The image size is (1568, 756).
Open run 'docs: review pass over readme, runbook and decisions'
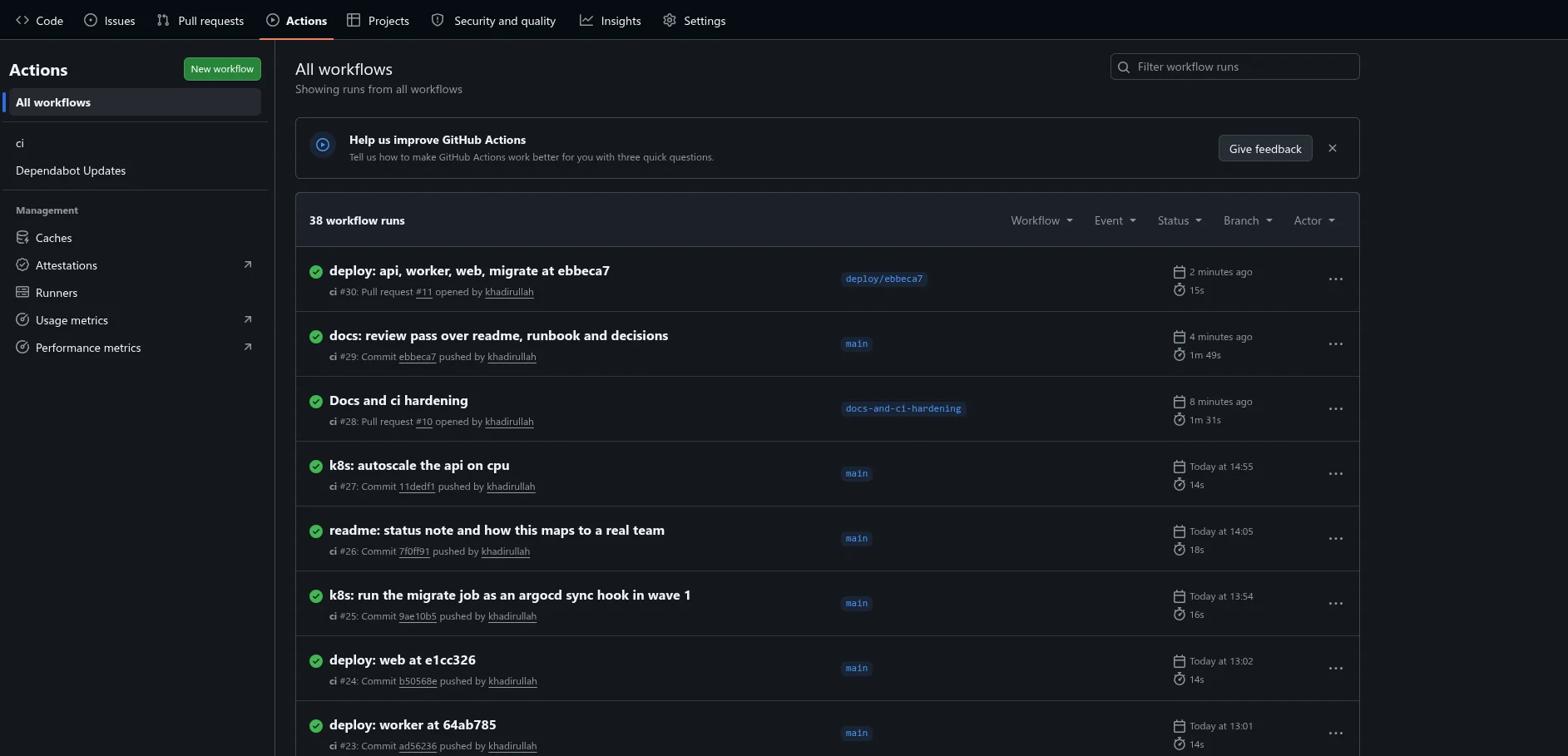point(498,336)
